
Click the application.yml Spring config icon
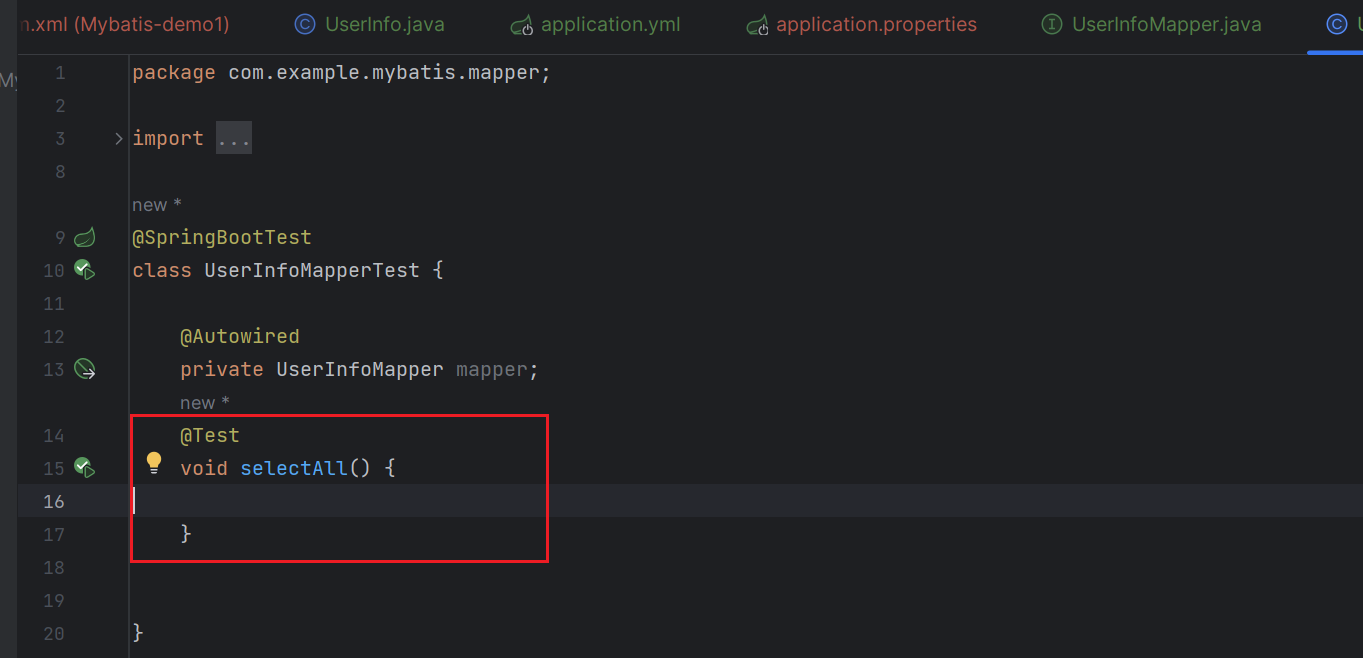pyautogui.click(x=521, y=25)
